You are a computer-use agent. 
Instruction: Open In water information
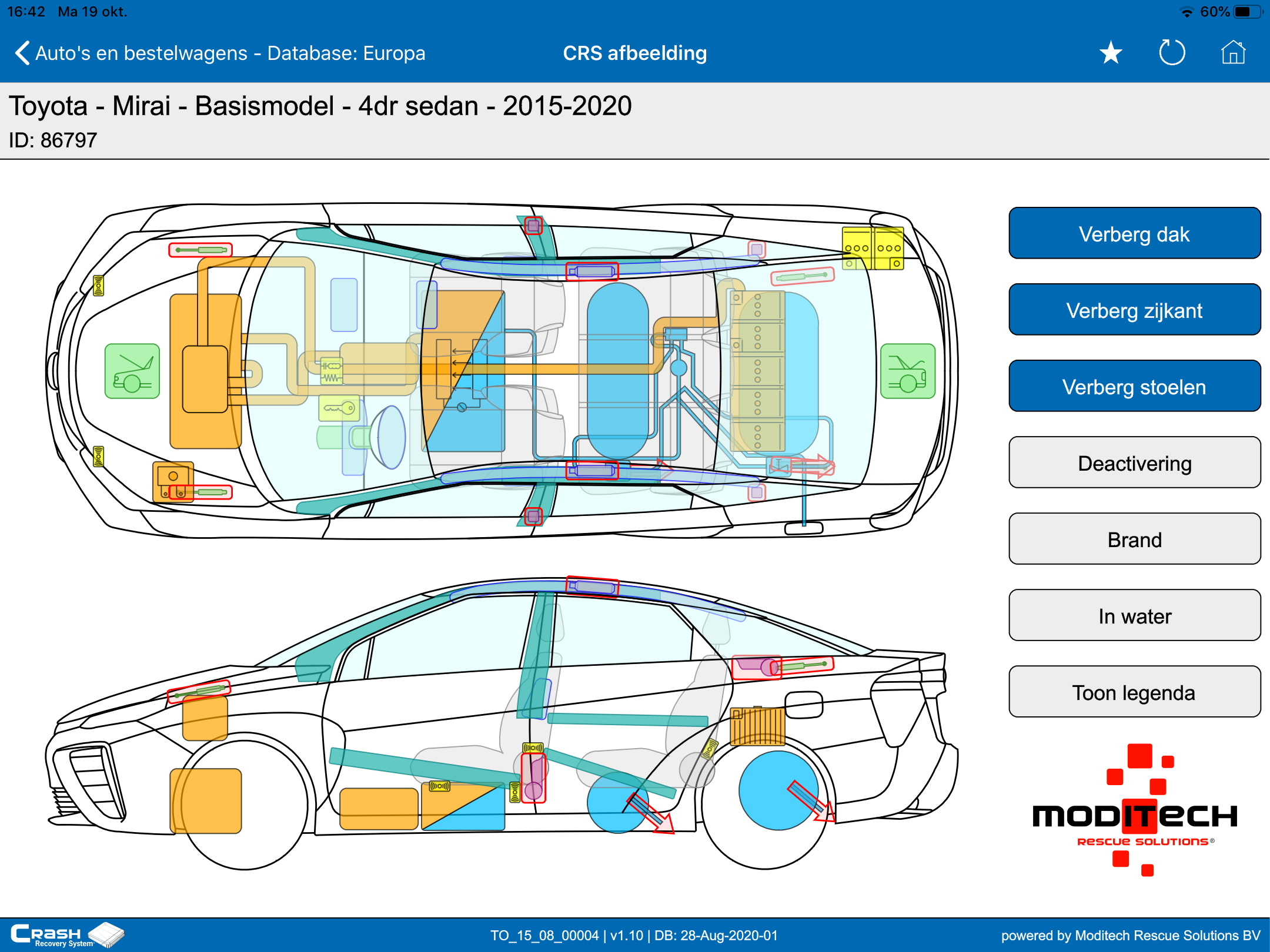click(1134, 616)
